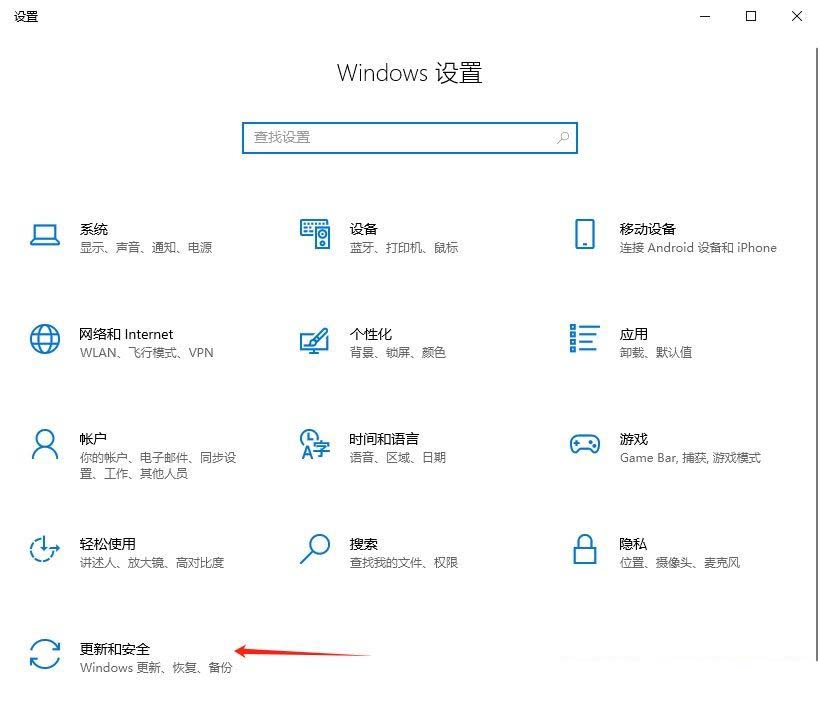The height and width of the screenshot is (707, 820).
Task: Open 系统 settings title
Action: [94, 229]
